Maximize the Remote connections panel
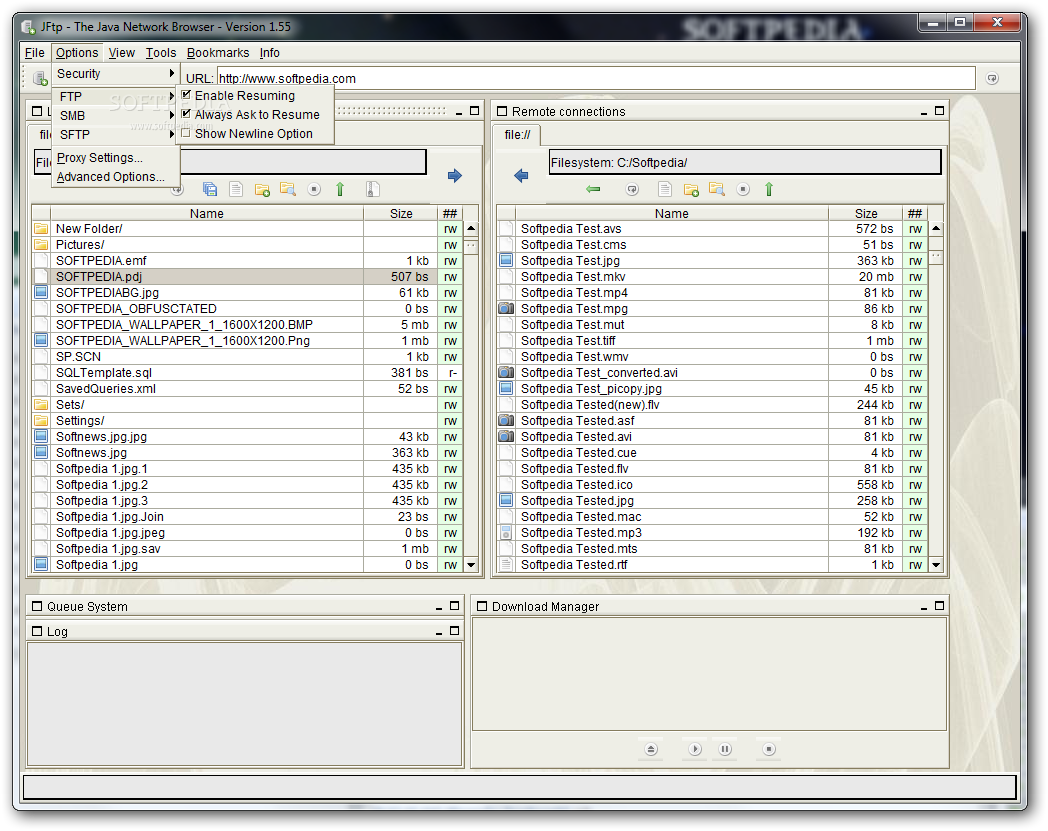The height and width of the screenshot is (831, 1048). [939, 111]
